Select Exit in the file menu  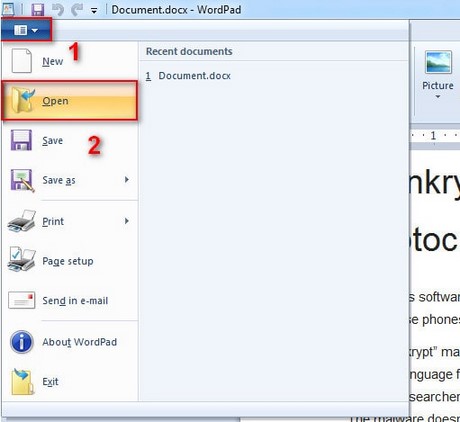pyautogui.click(x=70, y=381)
